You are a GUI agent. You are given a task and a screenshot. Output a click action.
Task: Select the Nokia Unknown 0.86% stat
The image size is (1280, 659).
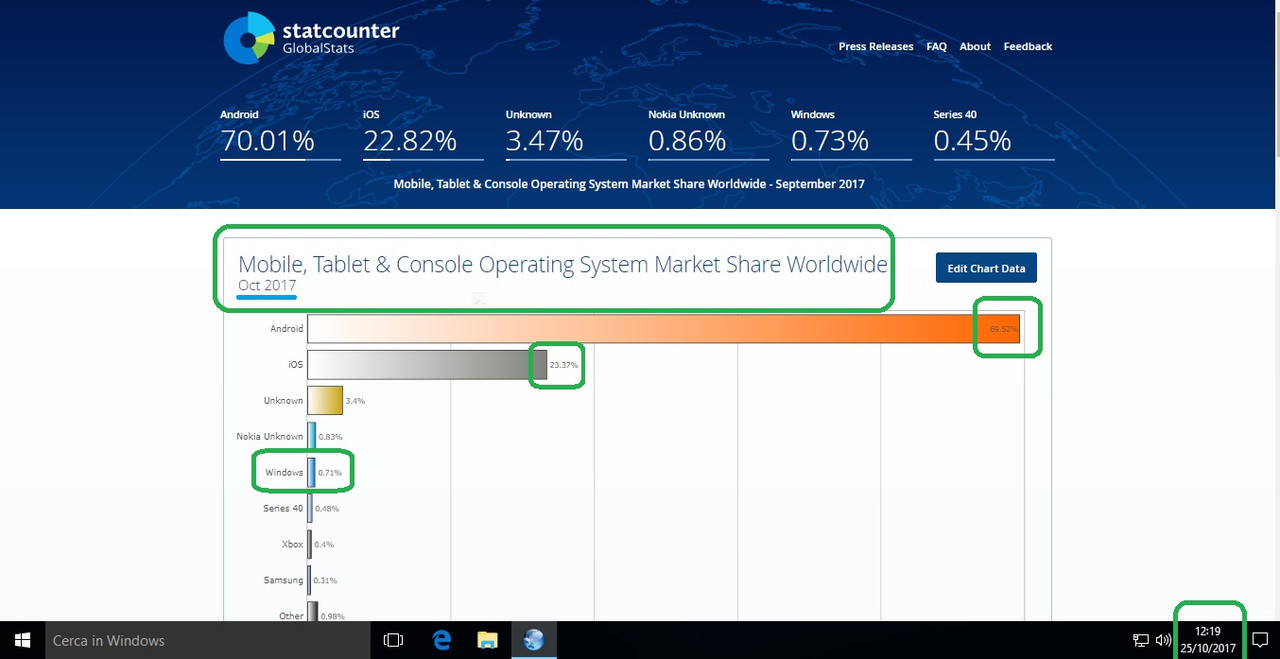point(708,134)
